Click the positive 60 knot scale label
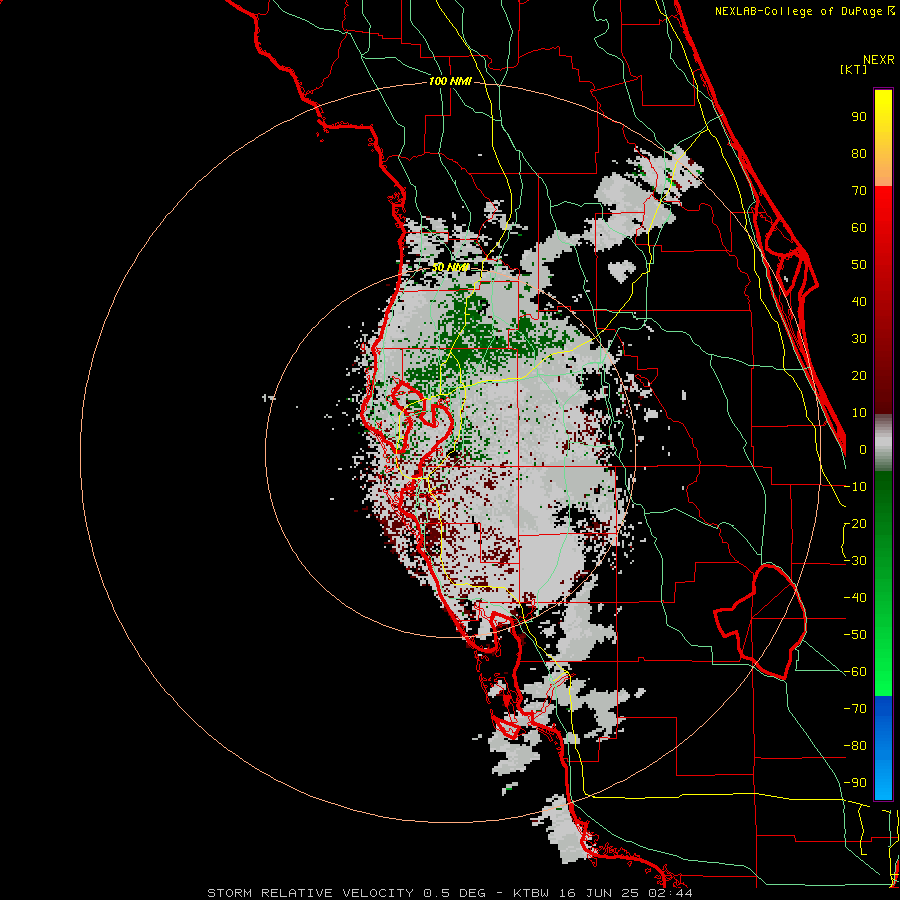This screenshot has width=900, height=900. (x=859, y=228)
